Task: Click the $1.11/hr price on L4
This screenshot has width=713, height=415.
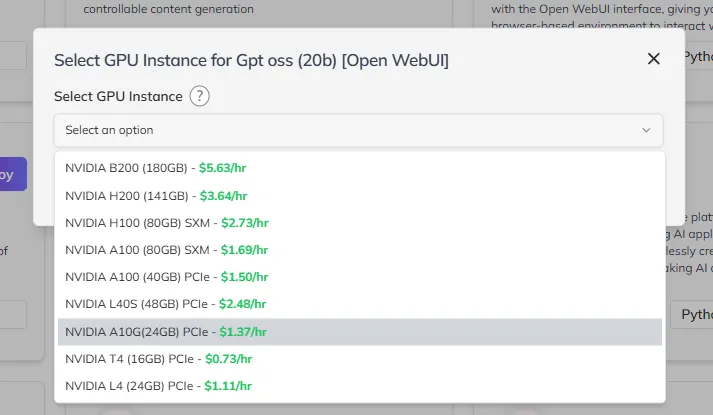Action: click(x=228, y=386)
